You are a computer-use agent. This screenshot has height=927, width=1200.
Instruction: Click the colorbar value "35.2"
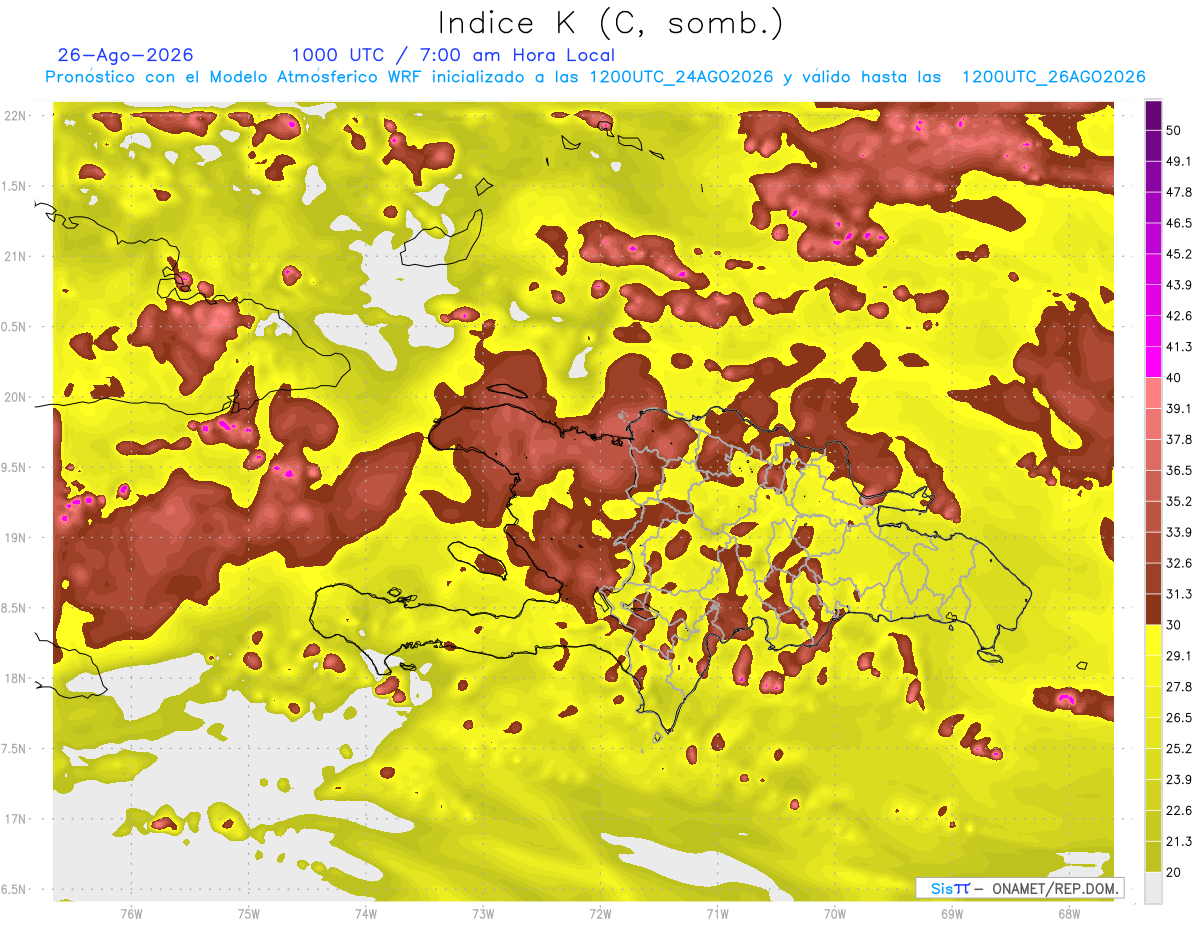coord(1179,502)
